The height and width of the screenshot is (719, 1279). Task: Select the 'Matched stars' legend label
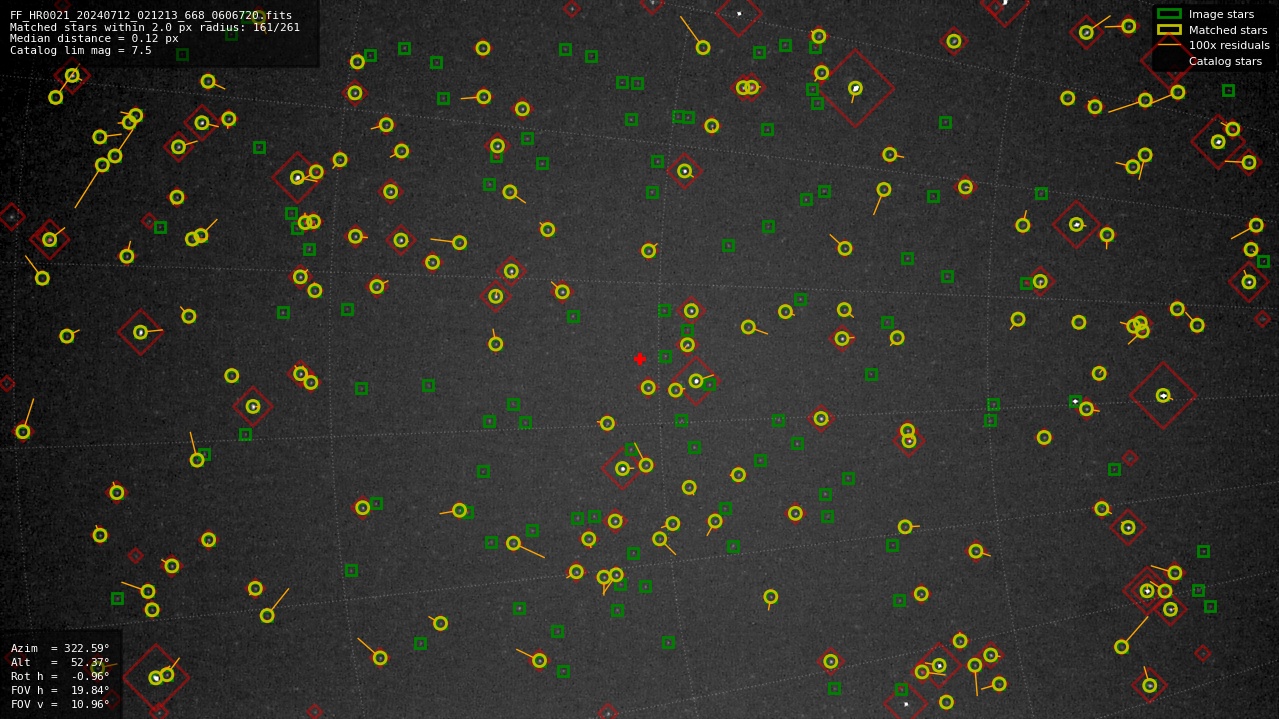pyautogui.click(x=1228, y=30)
